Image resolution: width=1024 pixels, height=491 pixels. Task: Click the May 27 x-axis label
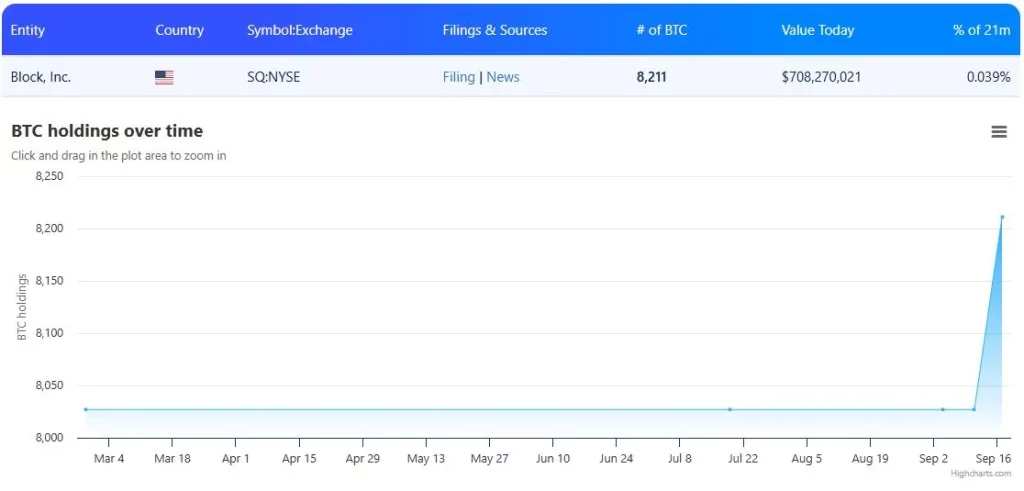point(489,458)
